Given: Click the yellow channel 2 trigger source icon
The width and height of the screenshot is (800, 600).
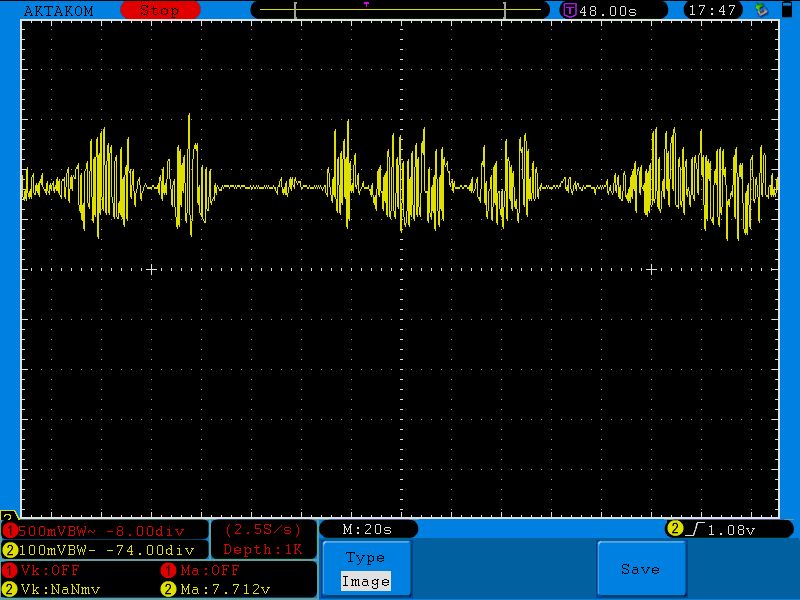Looking at the screenshot, I should coord(675,529).
